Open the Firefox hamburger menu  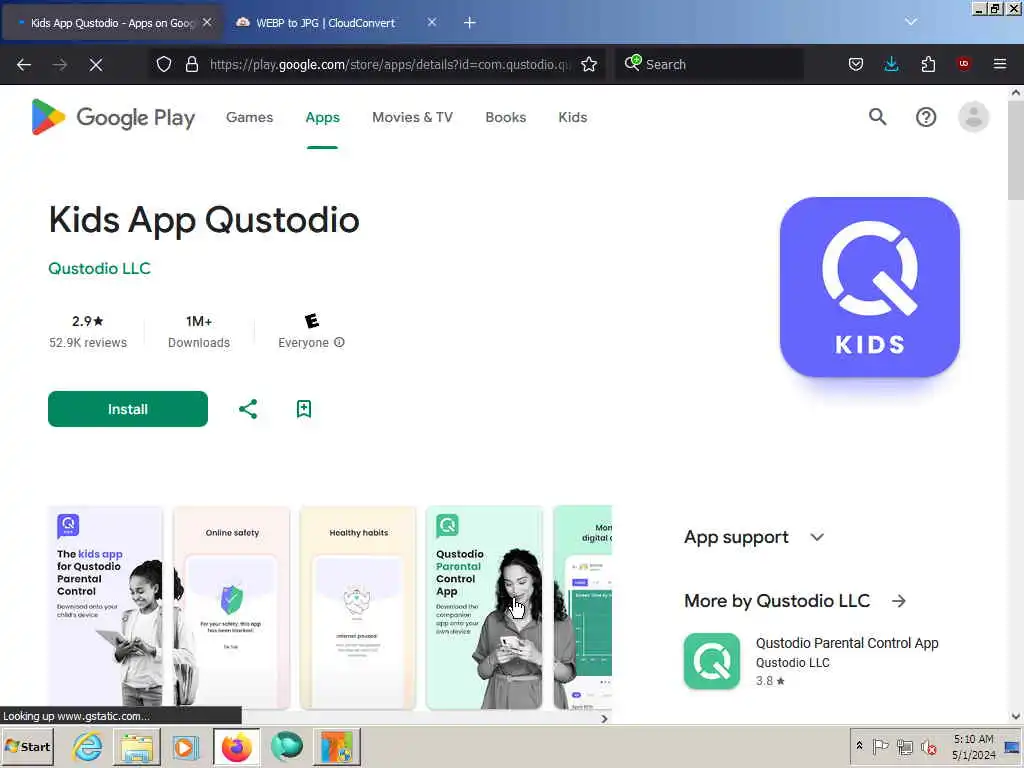click(1000, 64)
